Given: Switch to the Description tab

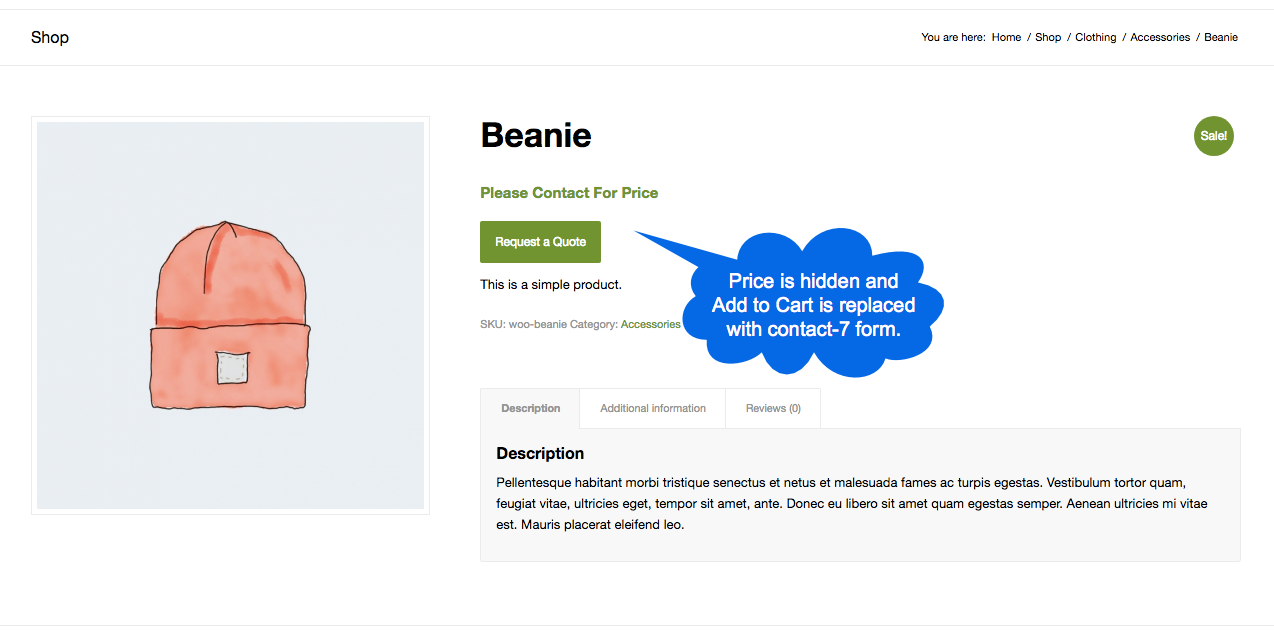Looking at the screenshot, I should click(x=531, y=408).
